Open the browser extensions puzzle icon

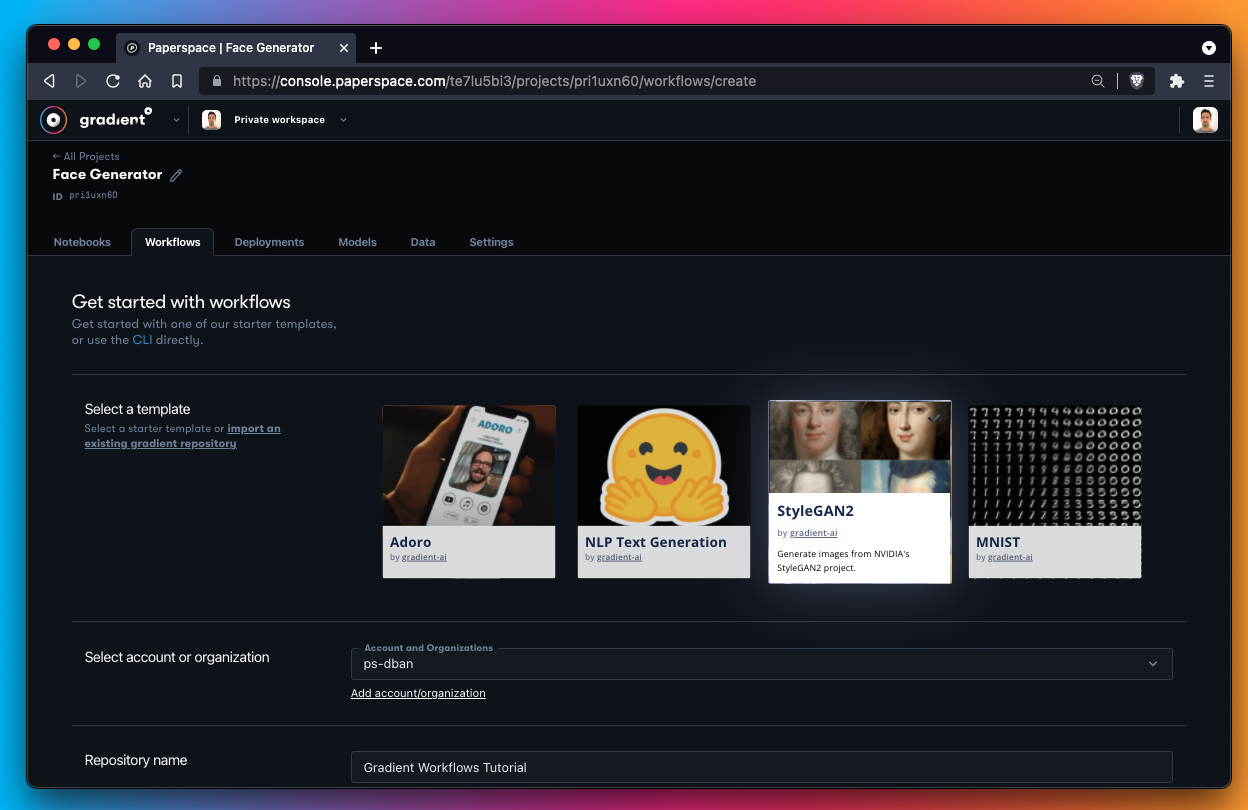[1177, 81]
